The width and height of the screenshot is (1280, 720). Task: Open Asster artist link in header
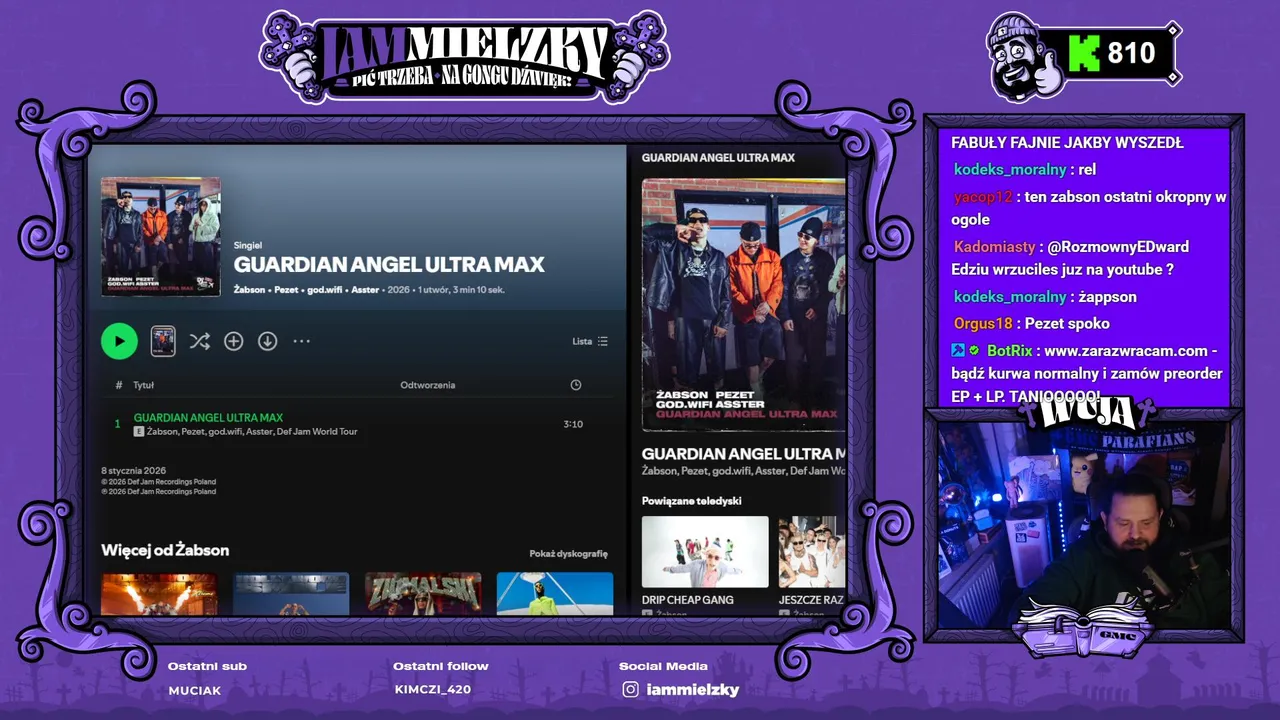[366, 290]
